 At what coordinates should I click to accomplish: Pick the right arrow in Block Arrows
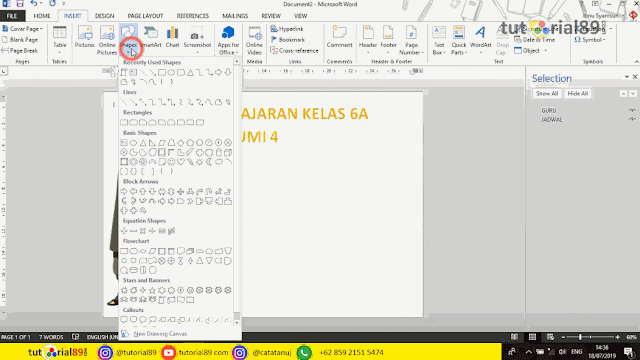coord(124,191)
